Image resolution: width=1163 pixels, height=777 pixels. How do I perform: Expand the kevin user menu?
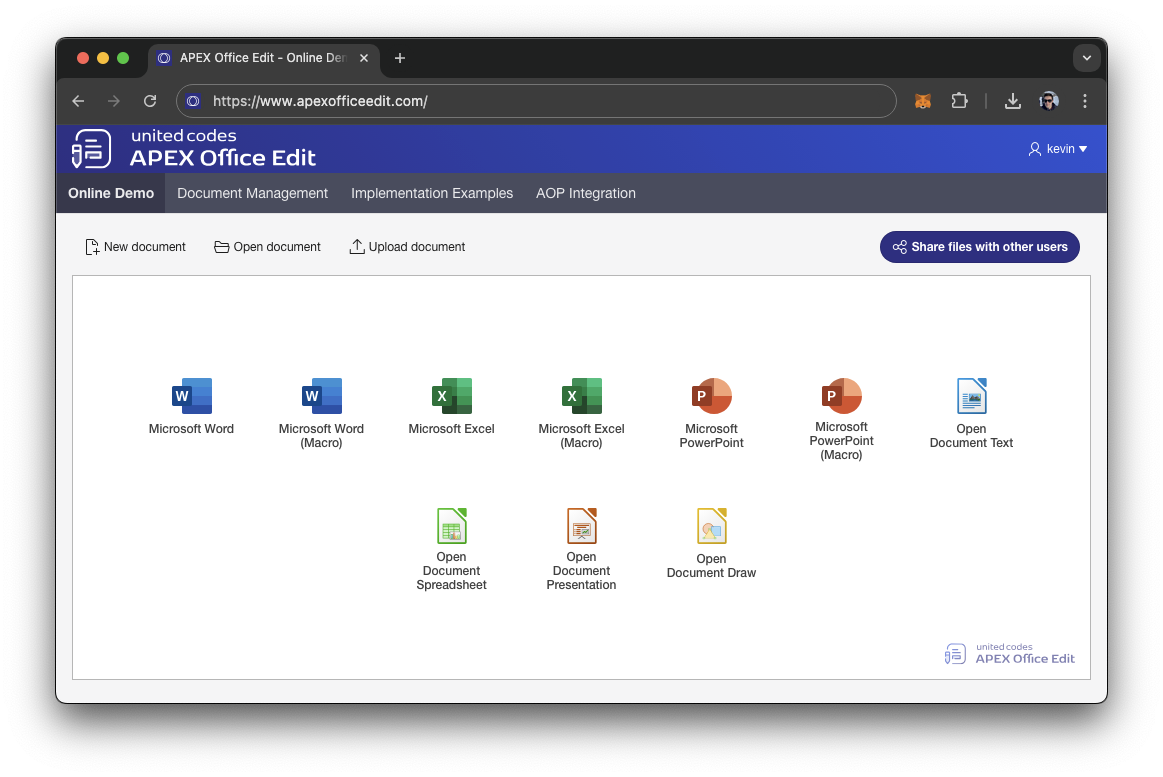click(x=1058, y=149)
